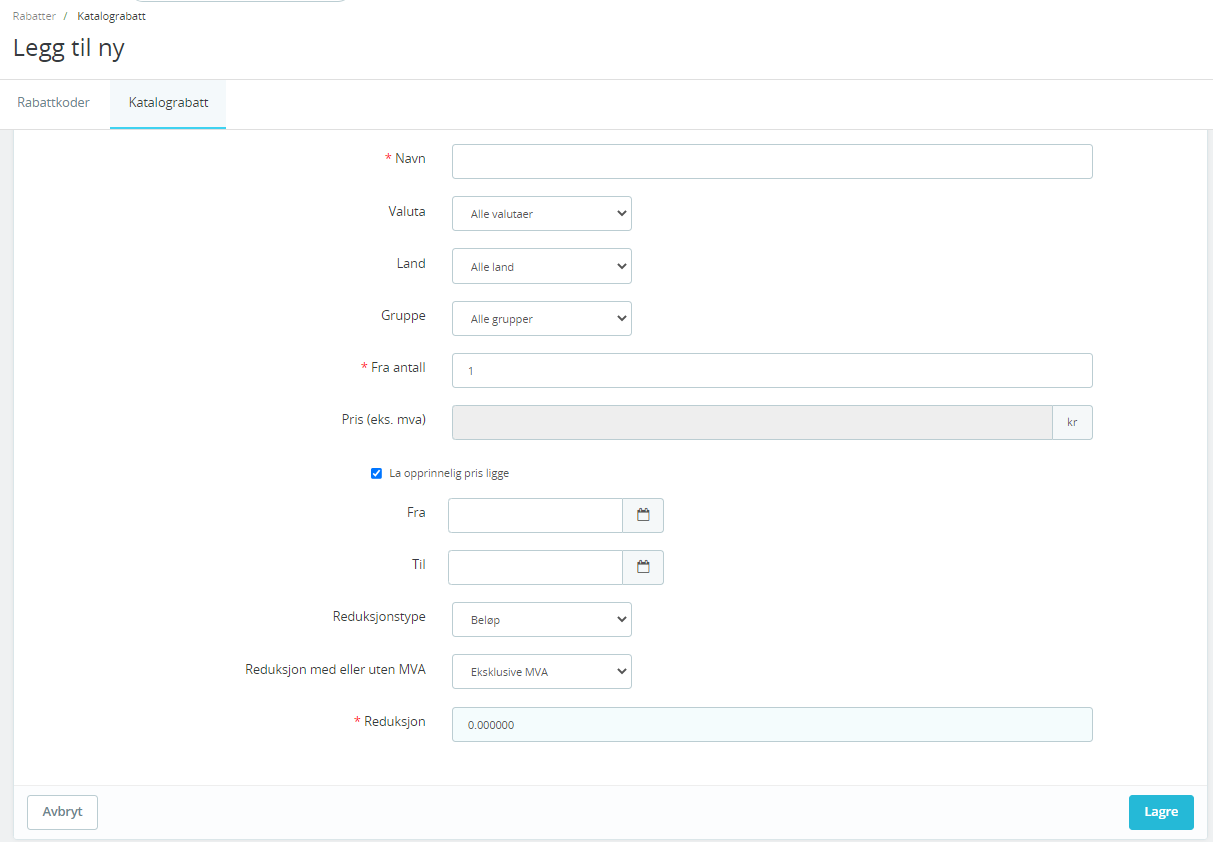Go to Rabatter in the breadcrumb

click(x=34, y=16)
